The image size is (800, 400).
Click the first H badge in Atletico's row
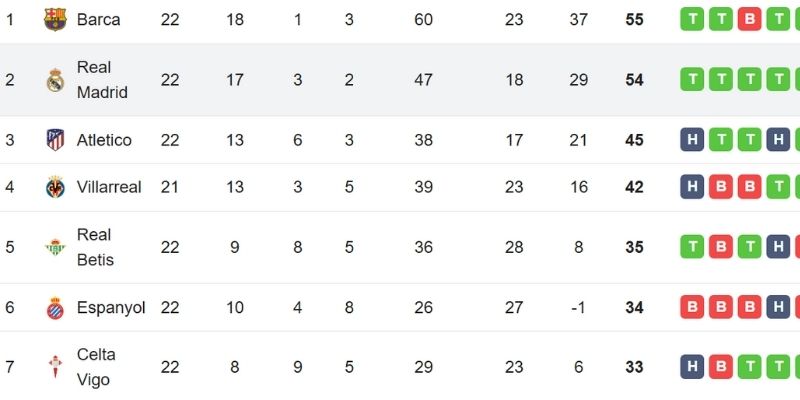(x=691, y=140)
